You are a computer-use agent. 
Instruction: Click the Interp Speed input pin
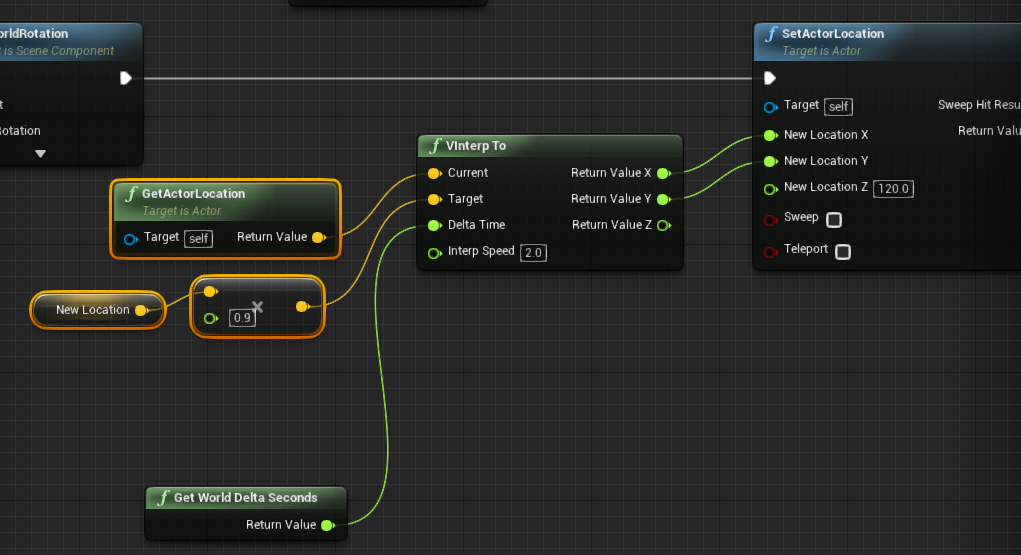pos(435,253)
